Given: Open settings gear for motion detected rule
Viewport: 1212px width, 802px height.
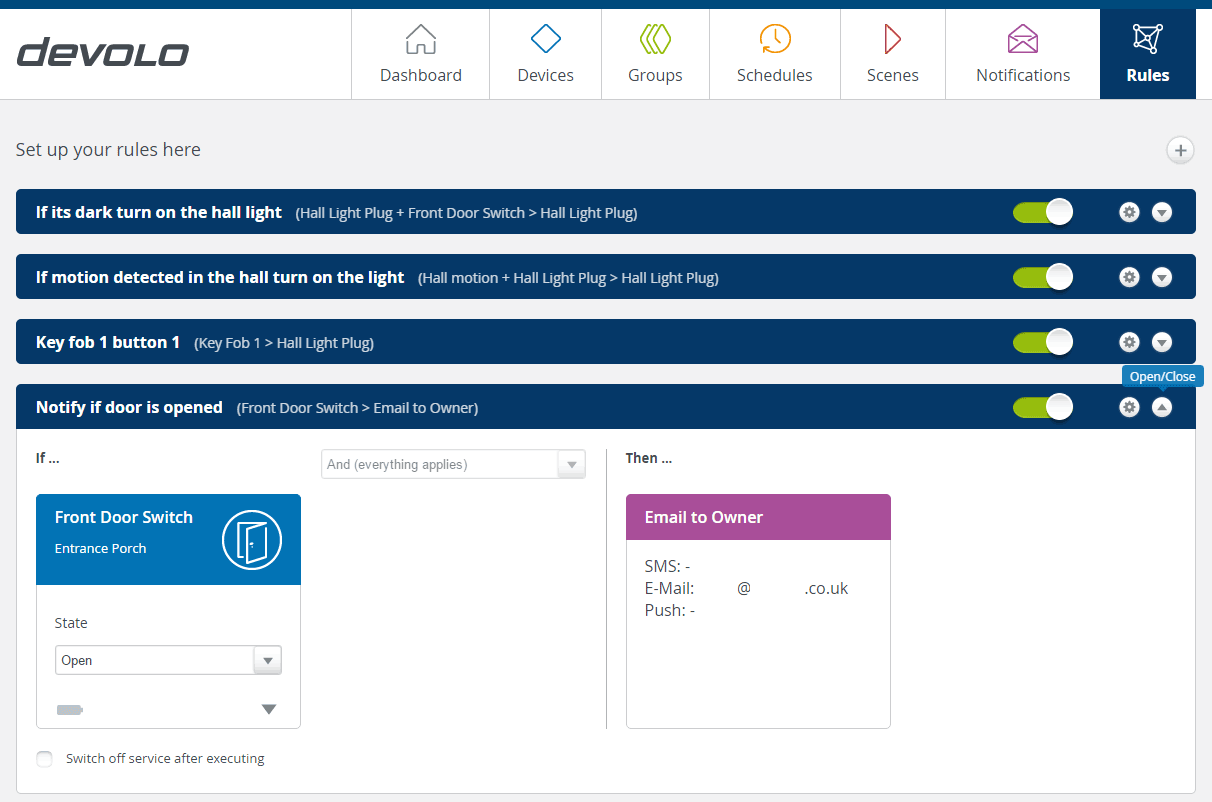Looking at the screenshot, I should click(1129, 277).
